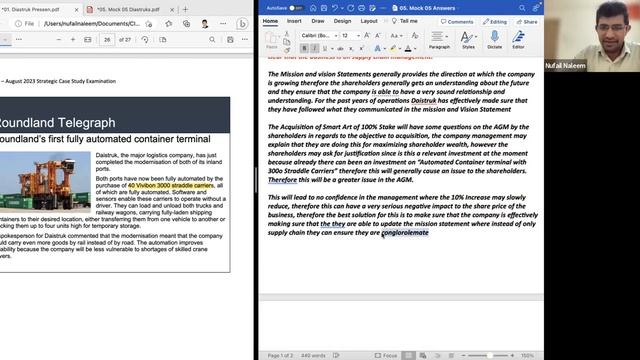Open the browser Collections icon

187,24
